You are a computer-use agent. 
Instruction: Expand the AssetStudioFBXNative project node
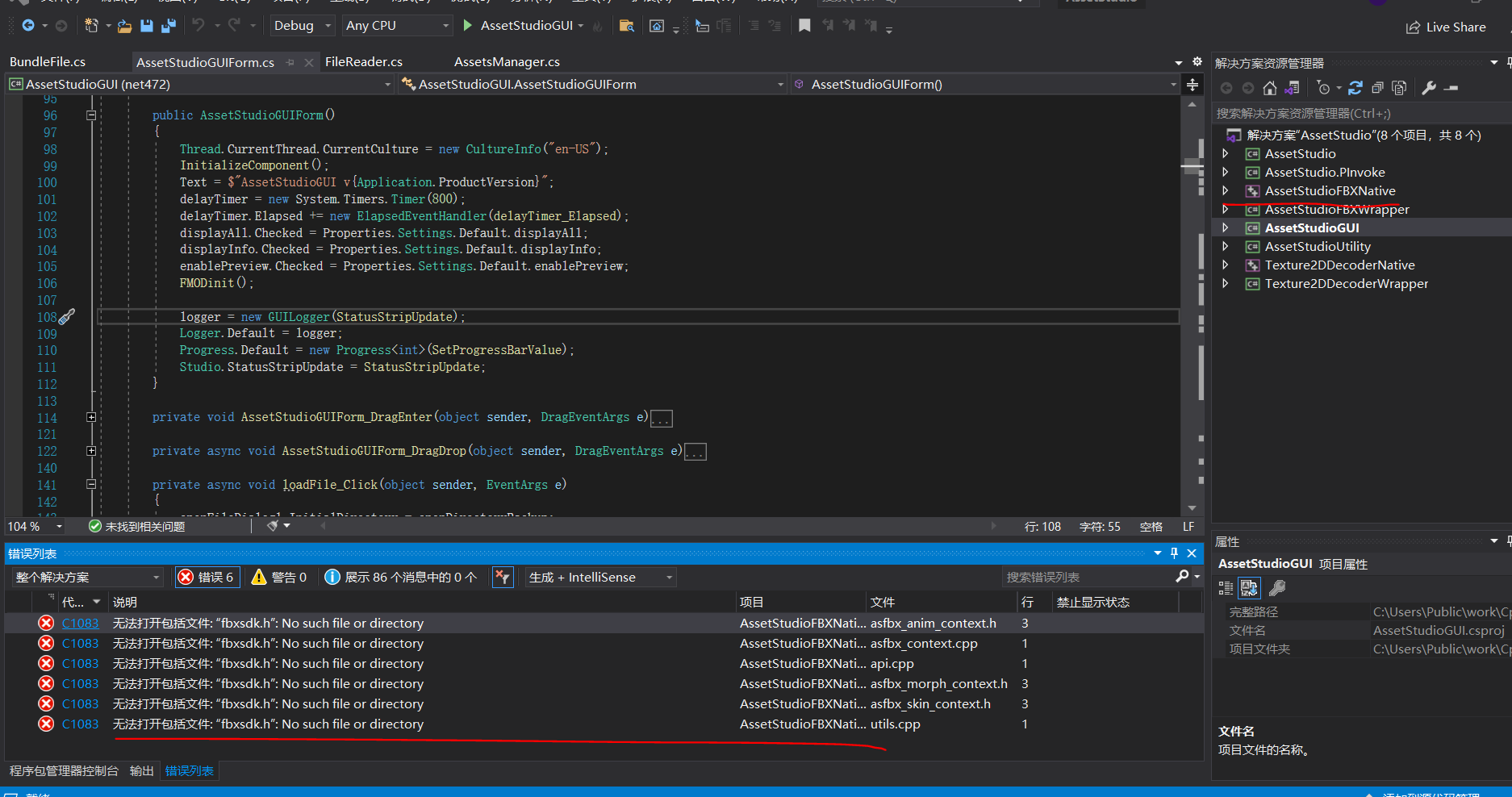point(1226,191)
